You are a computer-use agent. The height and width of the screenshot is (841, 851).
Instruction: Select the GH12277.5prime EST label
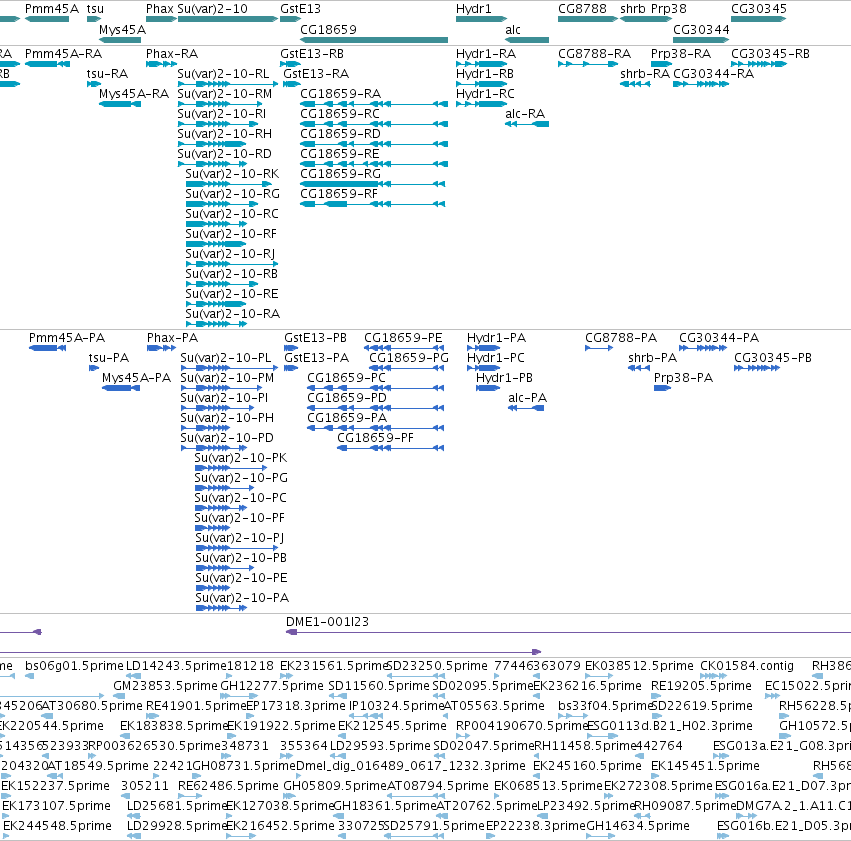point(271,685)
